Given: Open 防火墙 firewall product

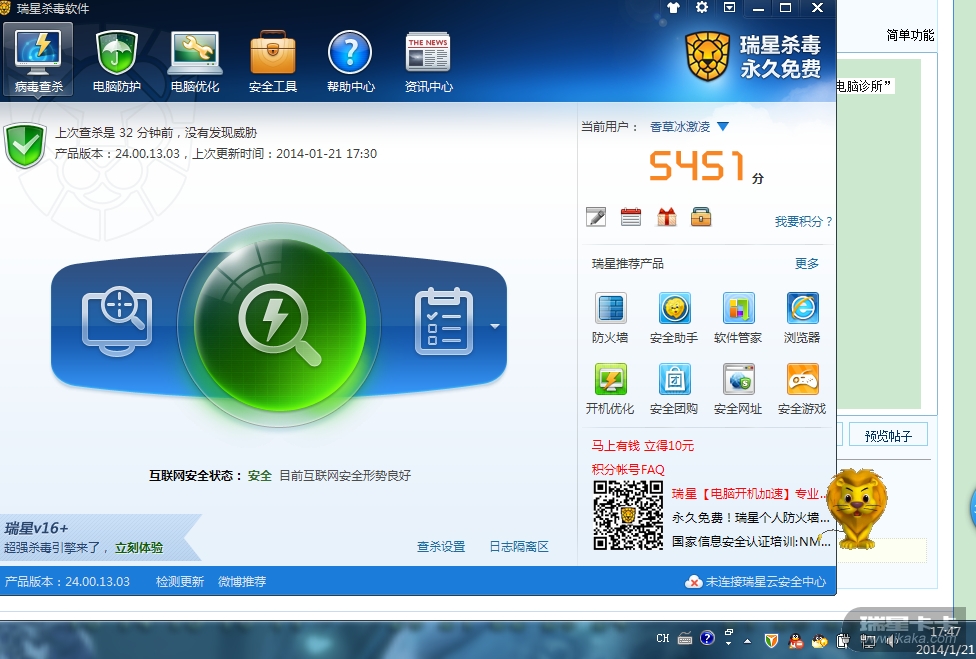Looking at the screenshot, I should tap(610, 318).
